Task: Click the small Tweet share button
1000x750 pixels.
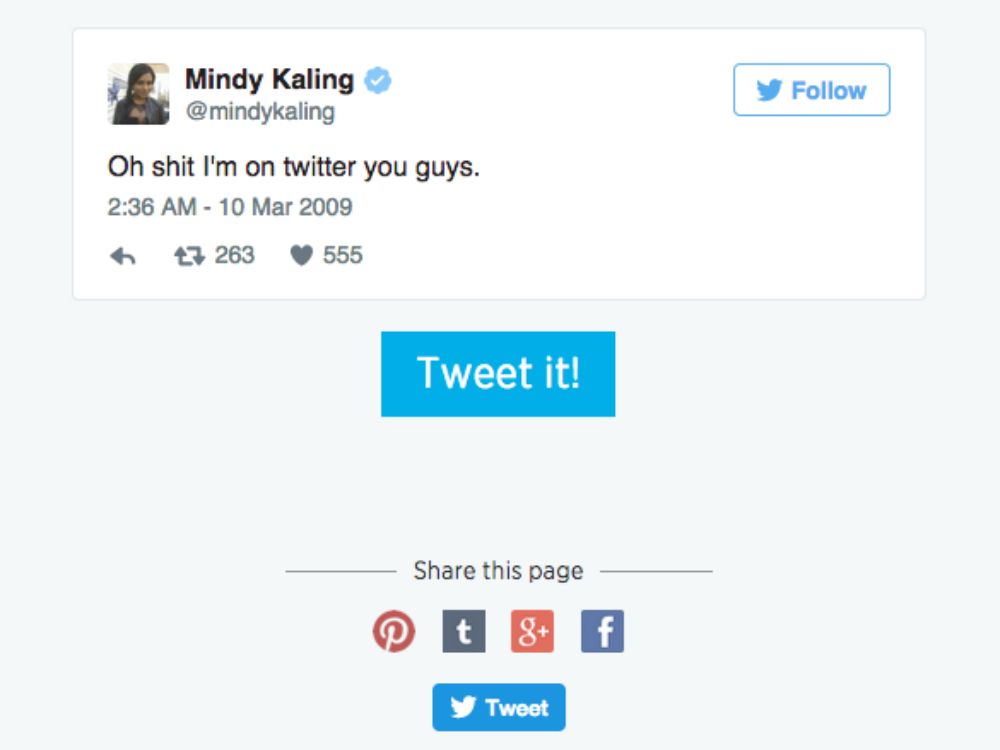Action: point(498,708)
